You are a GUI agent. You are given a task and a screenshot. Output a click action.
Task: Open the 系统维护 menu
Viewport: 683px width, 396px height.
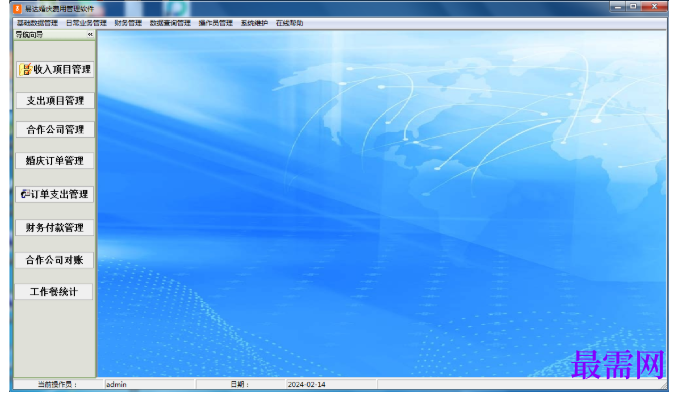click(254, 23)
